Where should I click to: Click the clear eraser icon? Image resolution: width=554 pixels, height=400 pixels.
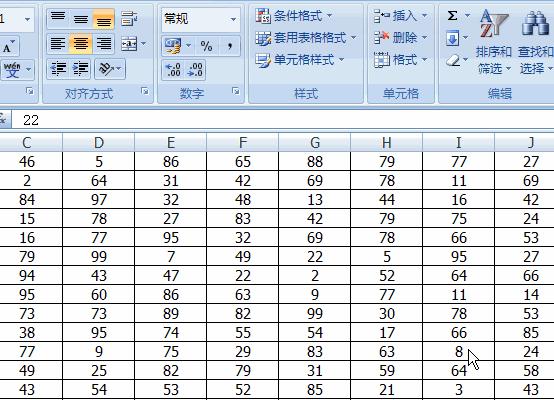point(453,60)
